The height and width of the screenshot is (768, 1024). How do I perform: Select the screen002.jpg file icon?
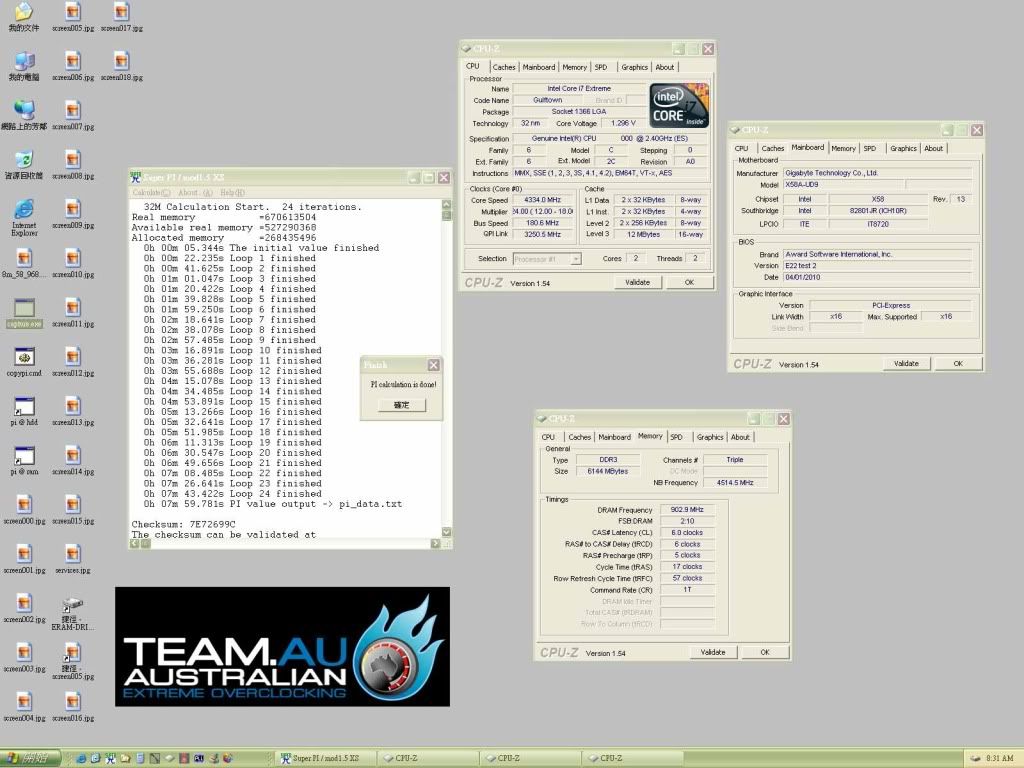click(24, 609)
